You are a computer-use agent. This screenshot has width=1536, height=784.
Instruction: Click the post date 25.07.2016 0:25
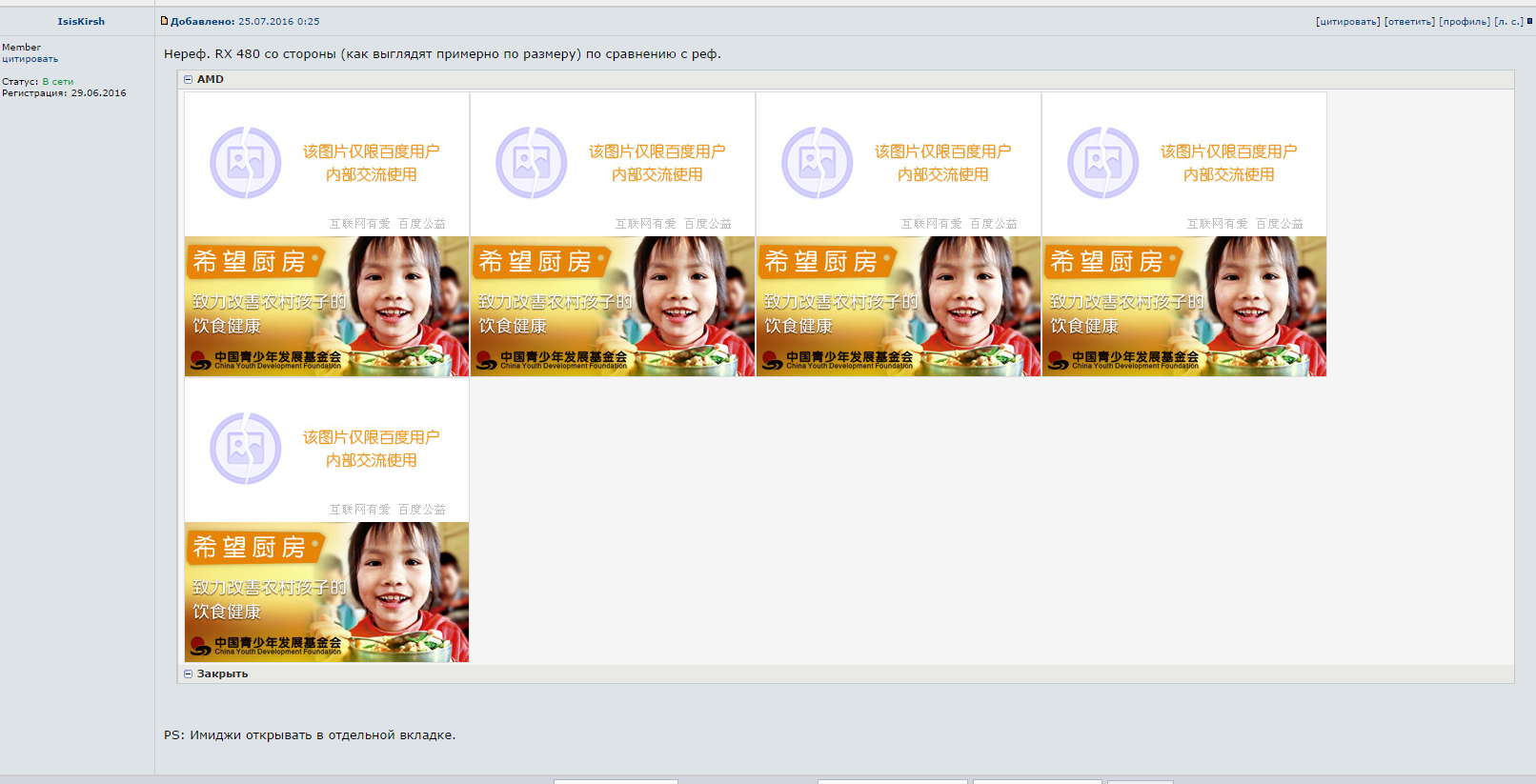click(x=279, y=21)
